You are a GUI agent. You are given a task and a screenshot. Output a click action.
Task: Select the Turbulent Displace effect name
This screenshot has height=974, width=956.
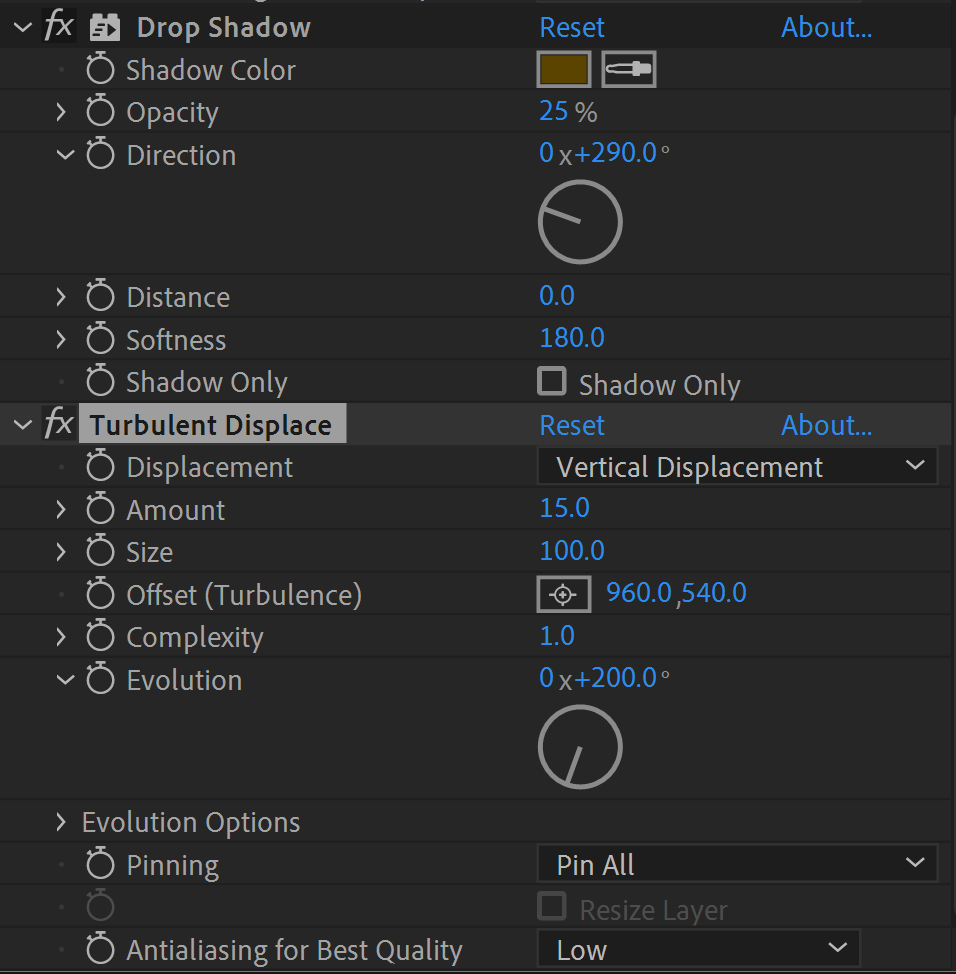[x=212, y=424]
